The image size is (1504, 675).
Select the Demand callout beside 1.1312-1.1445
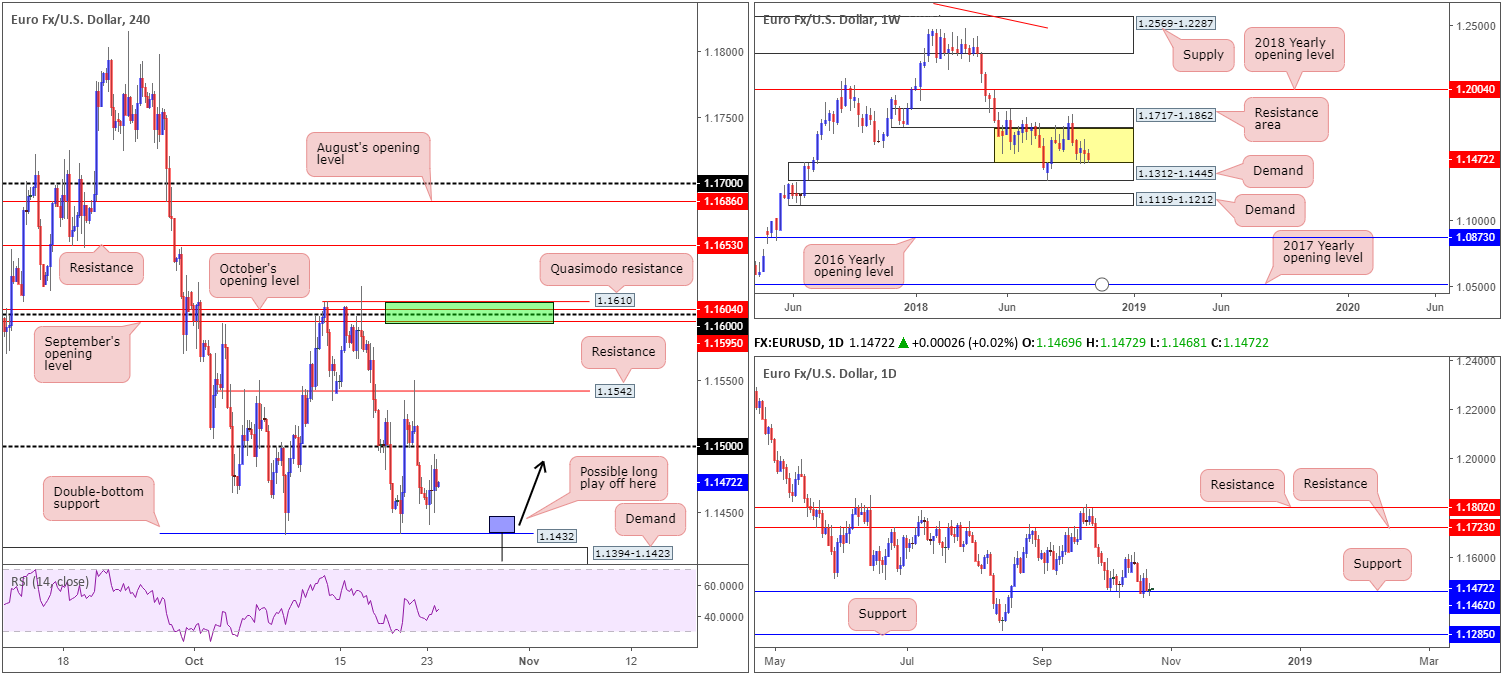(1278, 171)
